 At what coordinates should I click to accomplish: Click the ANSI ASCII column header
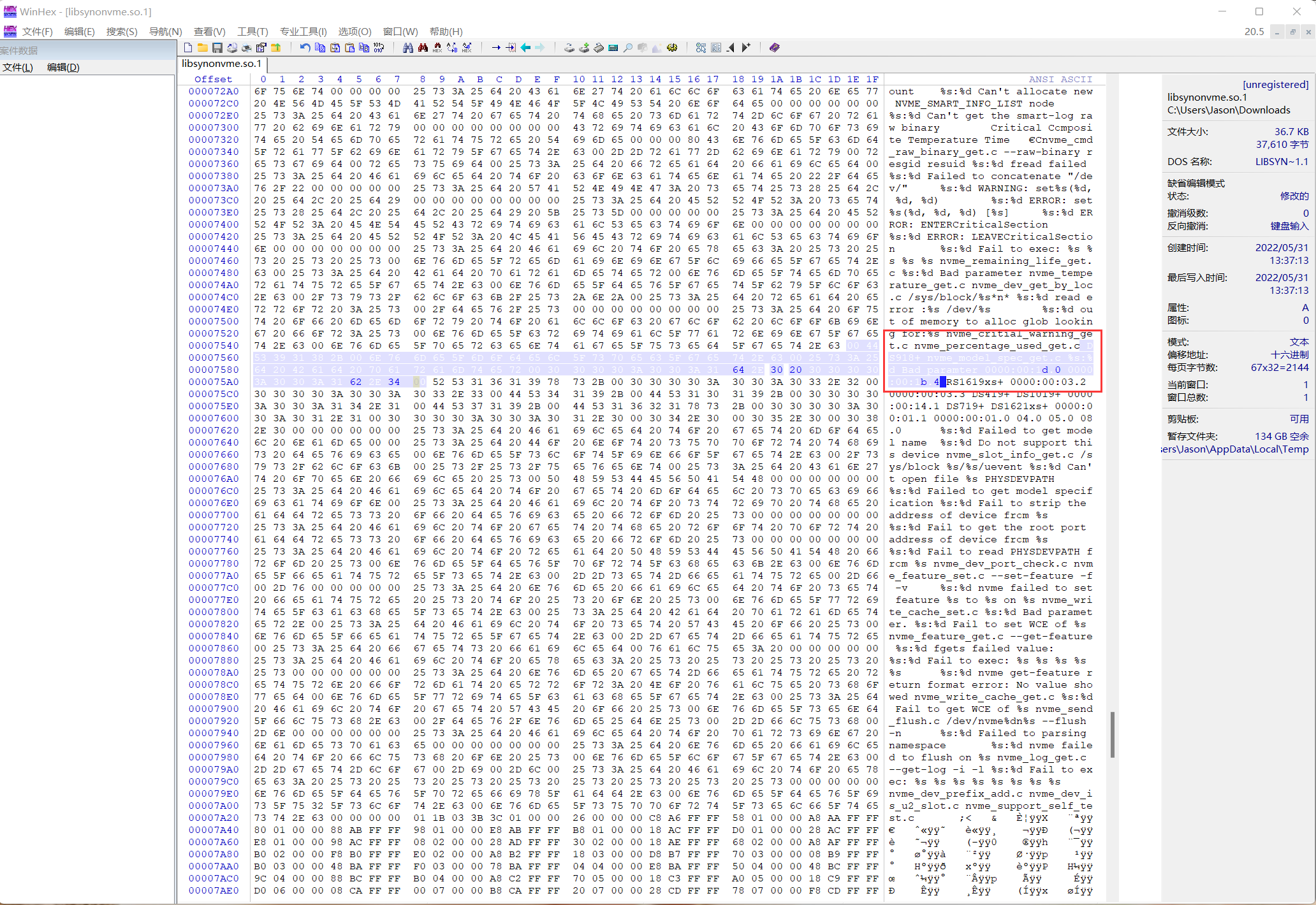click(1060, 79)
